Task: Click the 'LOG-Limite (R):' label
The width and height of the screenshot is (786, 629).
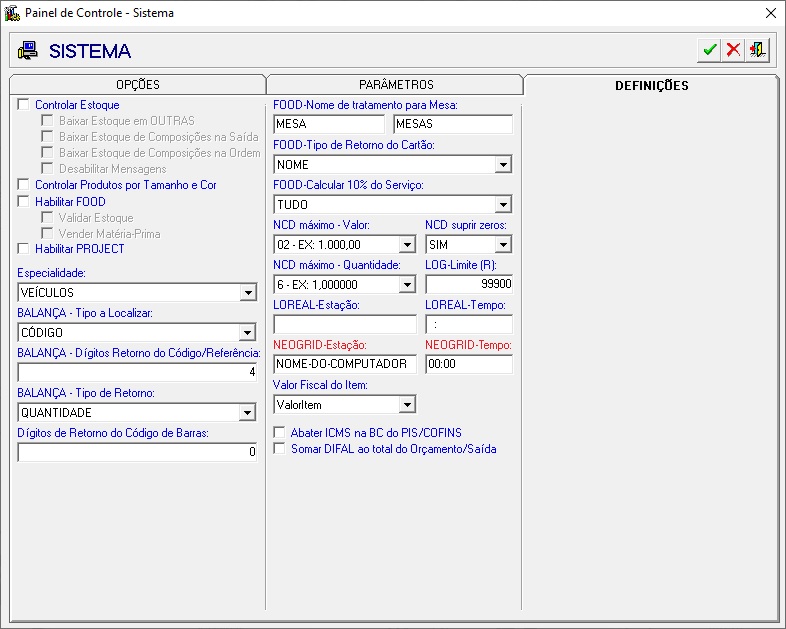Action: pos(461,265)
